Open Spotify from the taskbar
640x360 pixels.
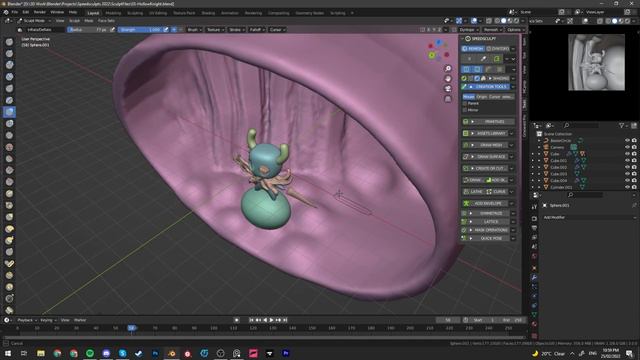[90, 353]
